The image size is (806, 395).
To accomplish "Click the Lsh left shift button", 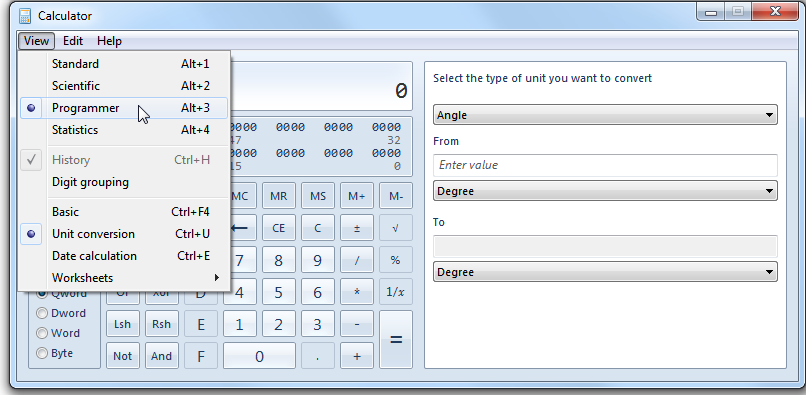I will (x=122, y=324).
